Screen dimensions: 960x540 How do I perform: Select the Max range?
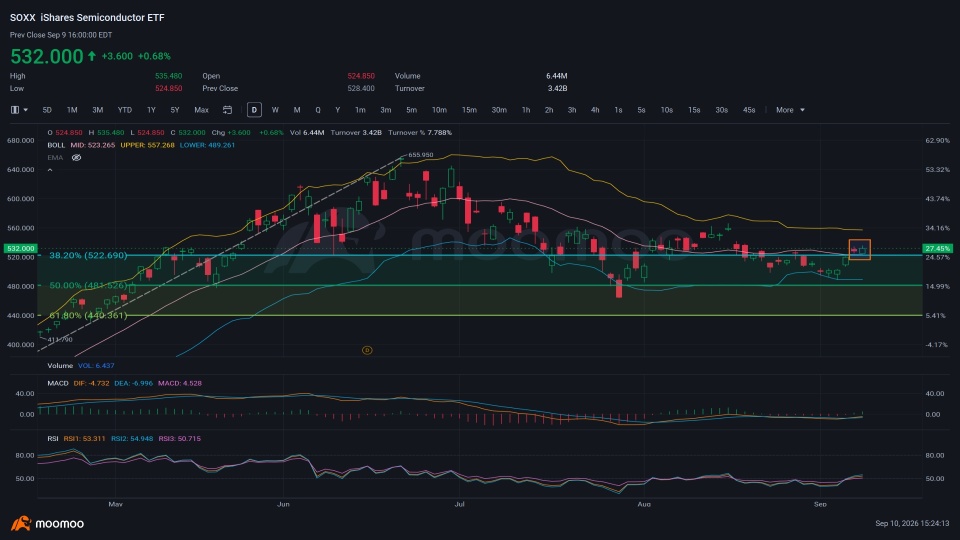pos(201,110)
